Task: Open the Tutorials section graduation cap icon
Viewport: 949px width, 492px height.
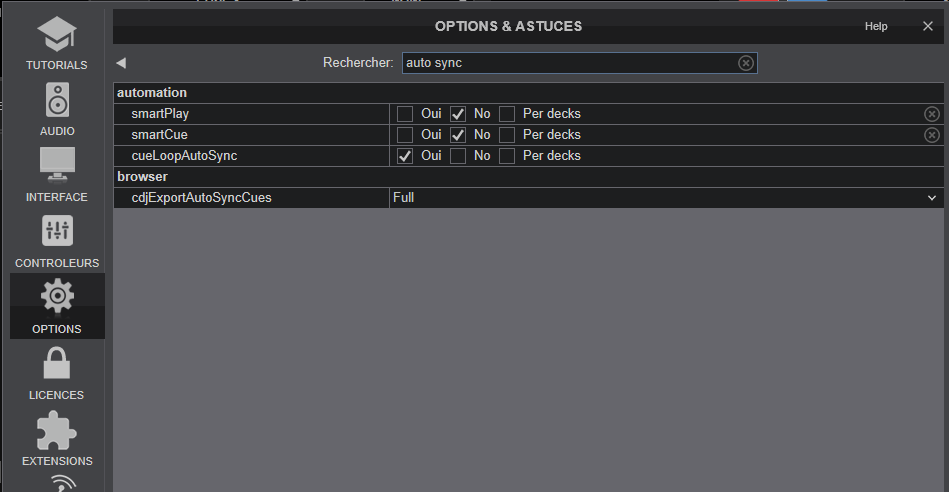Action: 56,34
